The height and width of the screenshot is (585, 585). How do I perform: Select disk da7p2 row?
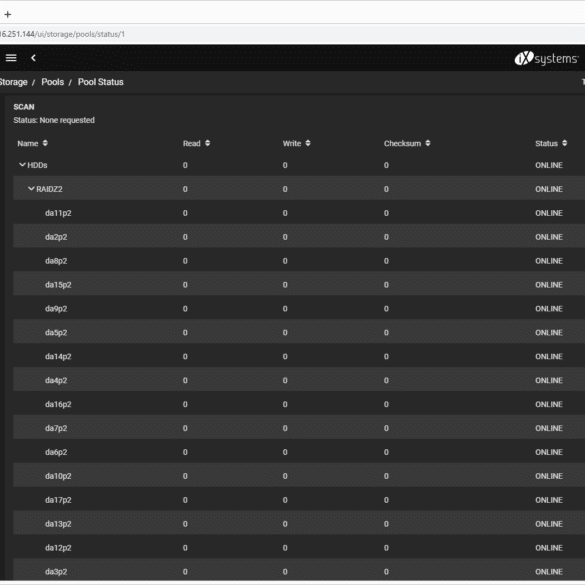pos(299,428)
